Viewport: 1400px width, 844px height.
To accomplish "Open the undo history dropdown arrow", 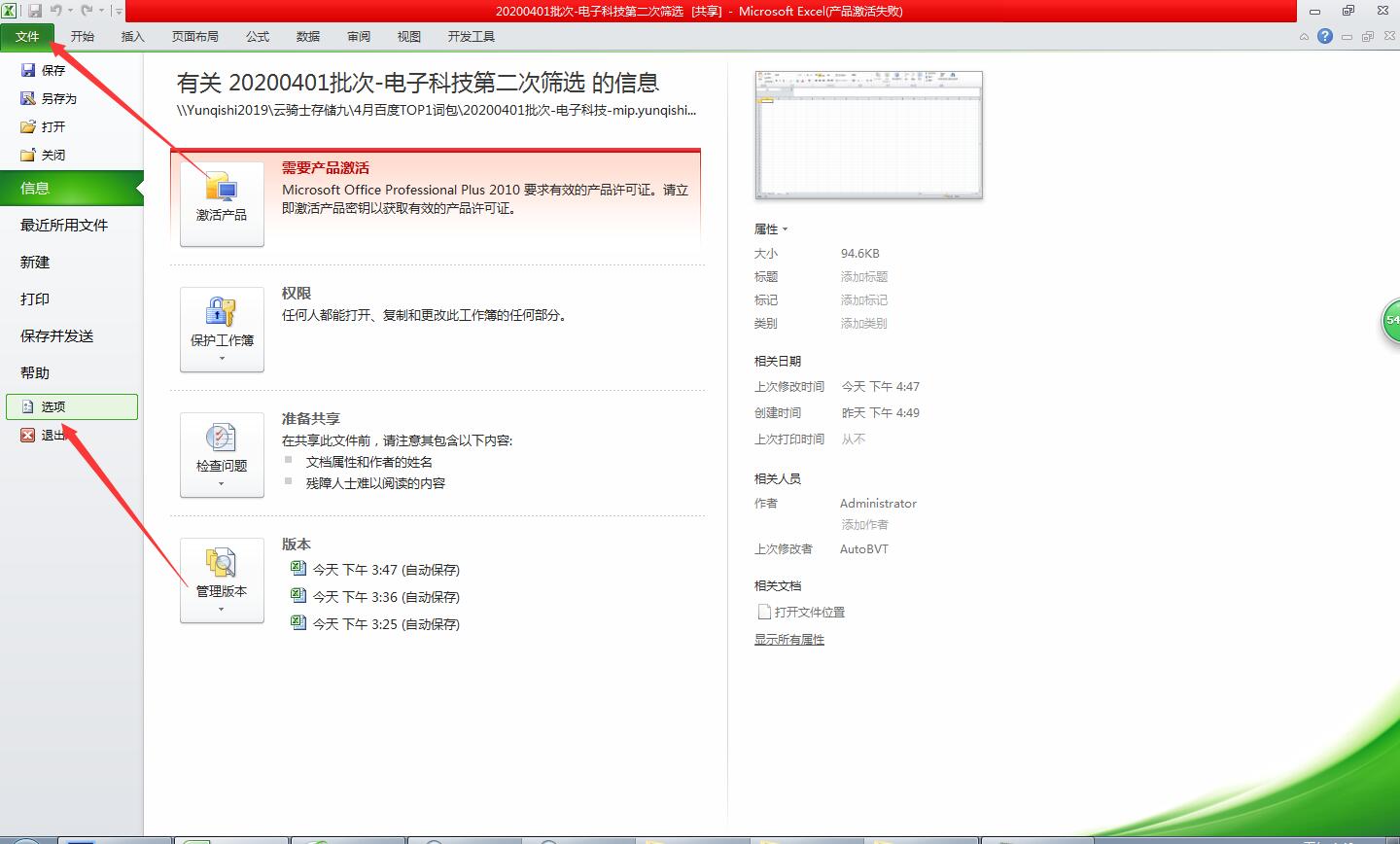I will click(x=70, y=12).
